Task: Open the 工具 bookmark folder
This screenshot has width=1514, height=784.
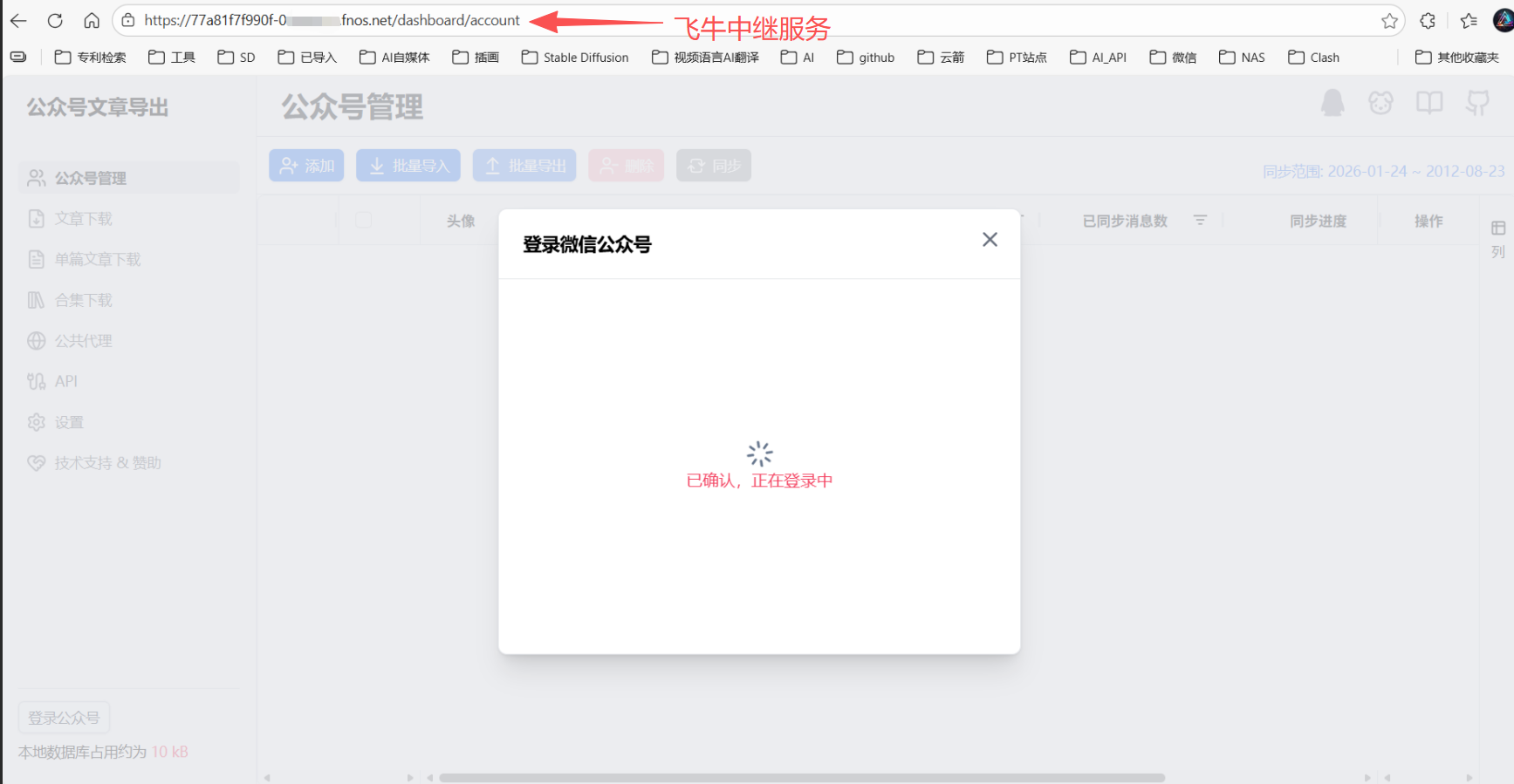Action: (x=171, y=58)
